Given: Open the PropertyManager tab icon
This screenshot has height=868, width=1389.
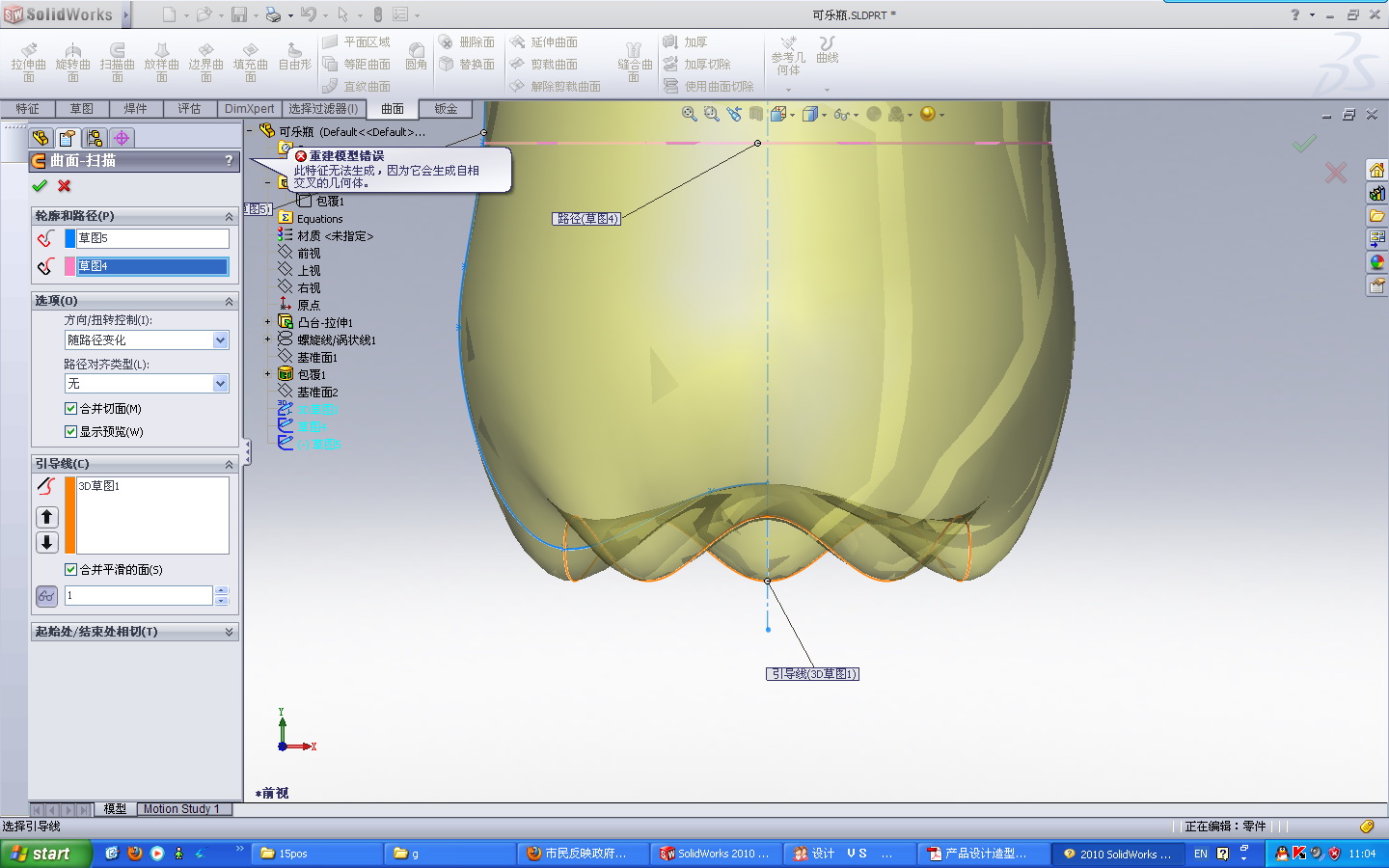Looking at the screenshot, I should click(67, 138).
